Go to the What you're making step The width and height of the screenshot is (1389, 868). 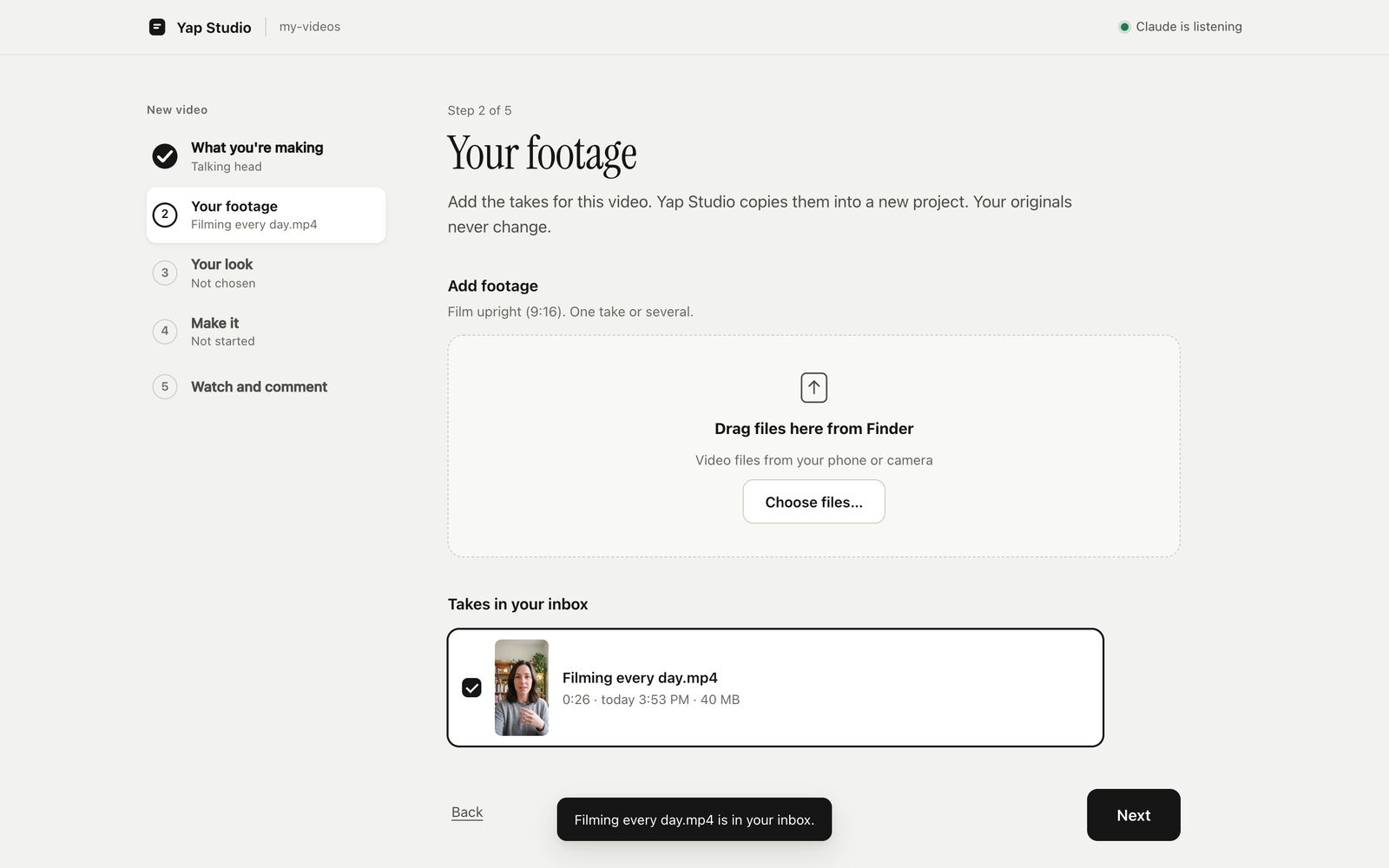266,156
